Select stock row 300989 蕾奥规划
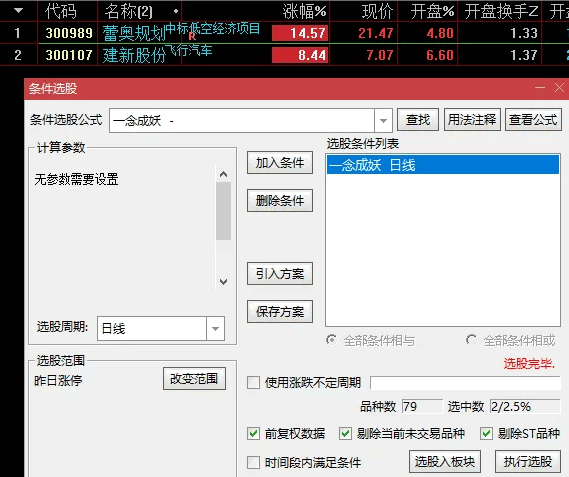This screenshot has width=569, height=477. pyautogui.click(x=284, y=33)
